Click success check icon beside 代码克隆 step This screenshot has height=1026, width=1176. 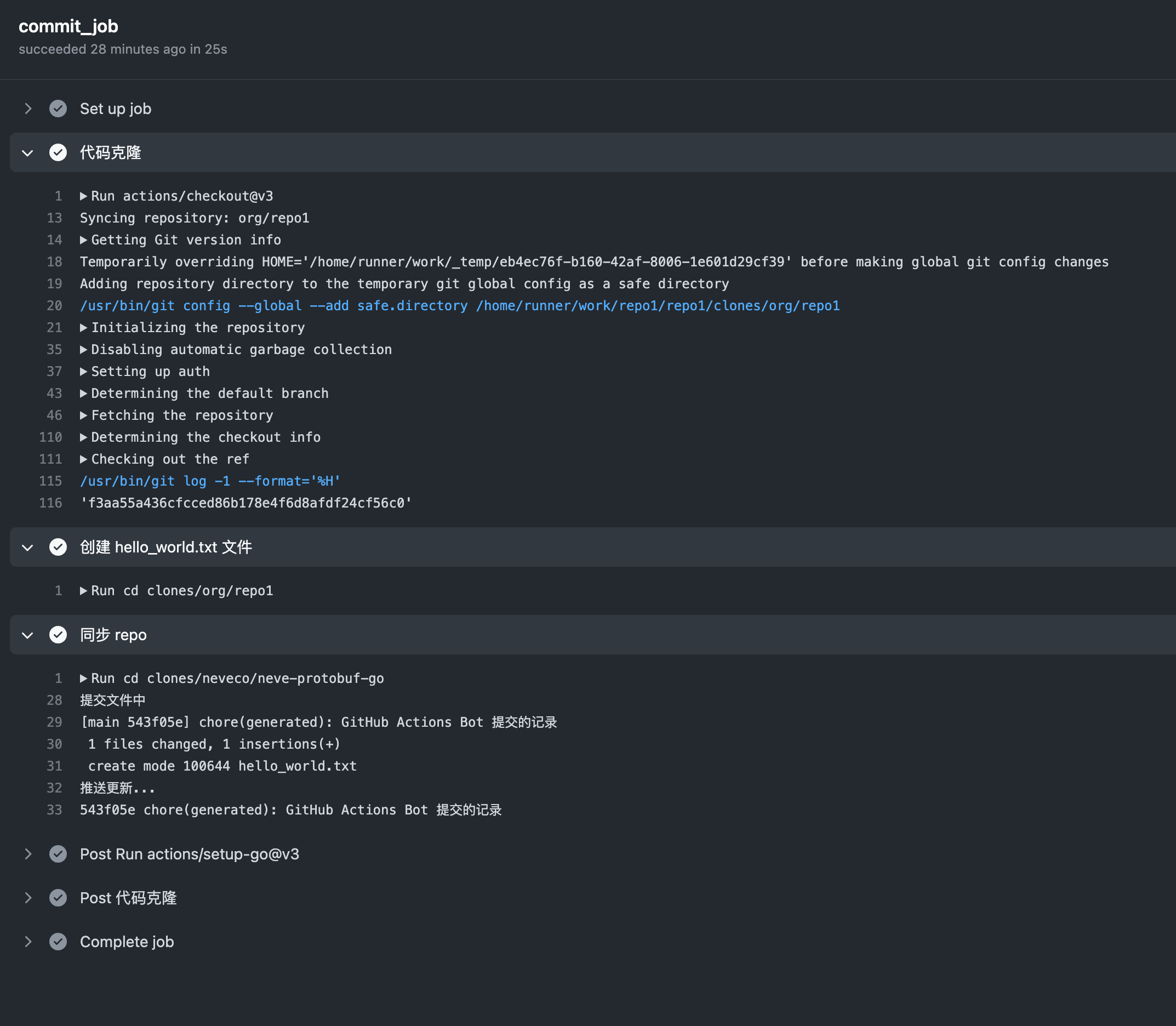[x=58, y=153]
